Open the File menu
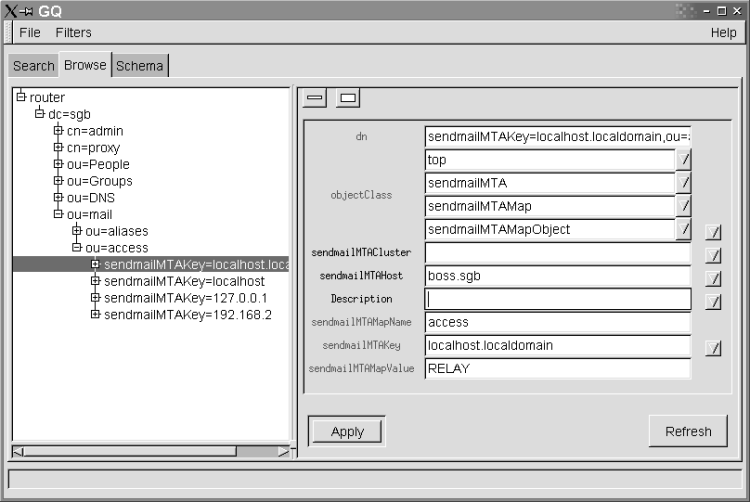Screen dimensions: 750x502 30,32
